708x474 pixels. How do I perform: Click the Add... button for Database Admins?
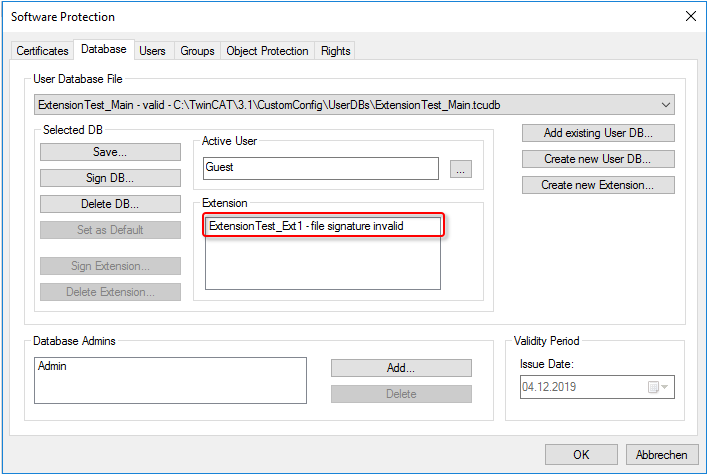[401, 368]
